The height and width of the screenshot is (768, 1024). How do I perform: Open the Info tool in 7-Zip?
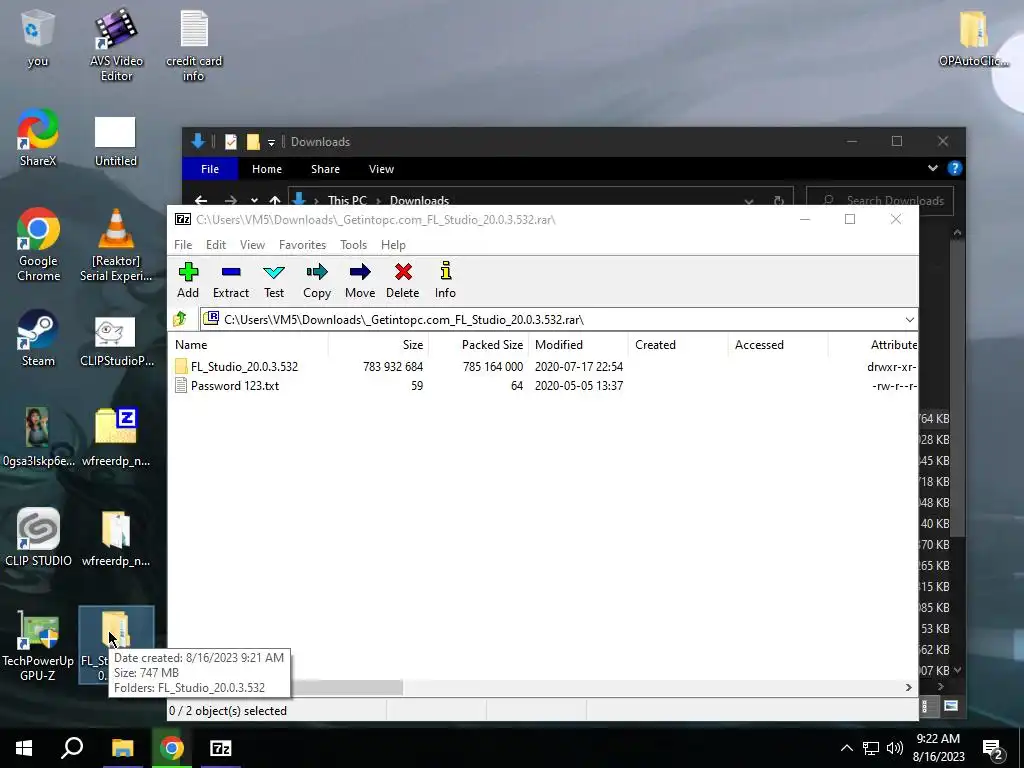[445, 280]
